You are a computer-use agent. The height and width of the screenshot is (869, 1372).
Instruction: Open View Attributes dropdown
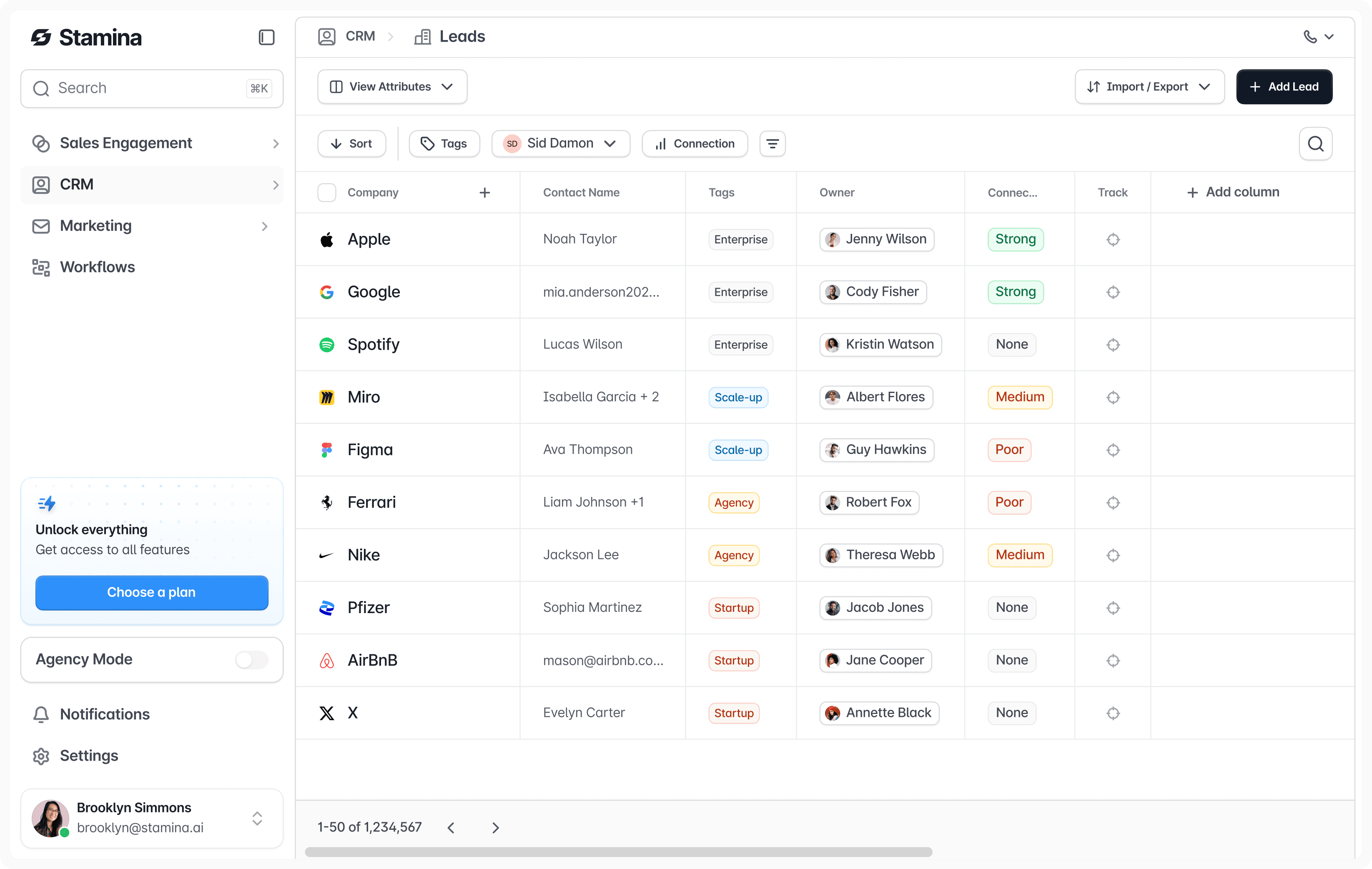(x=392, y=87)
